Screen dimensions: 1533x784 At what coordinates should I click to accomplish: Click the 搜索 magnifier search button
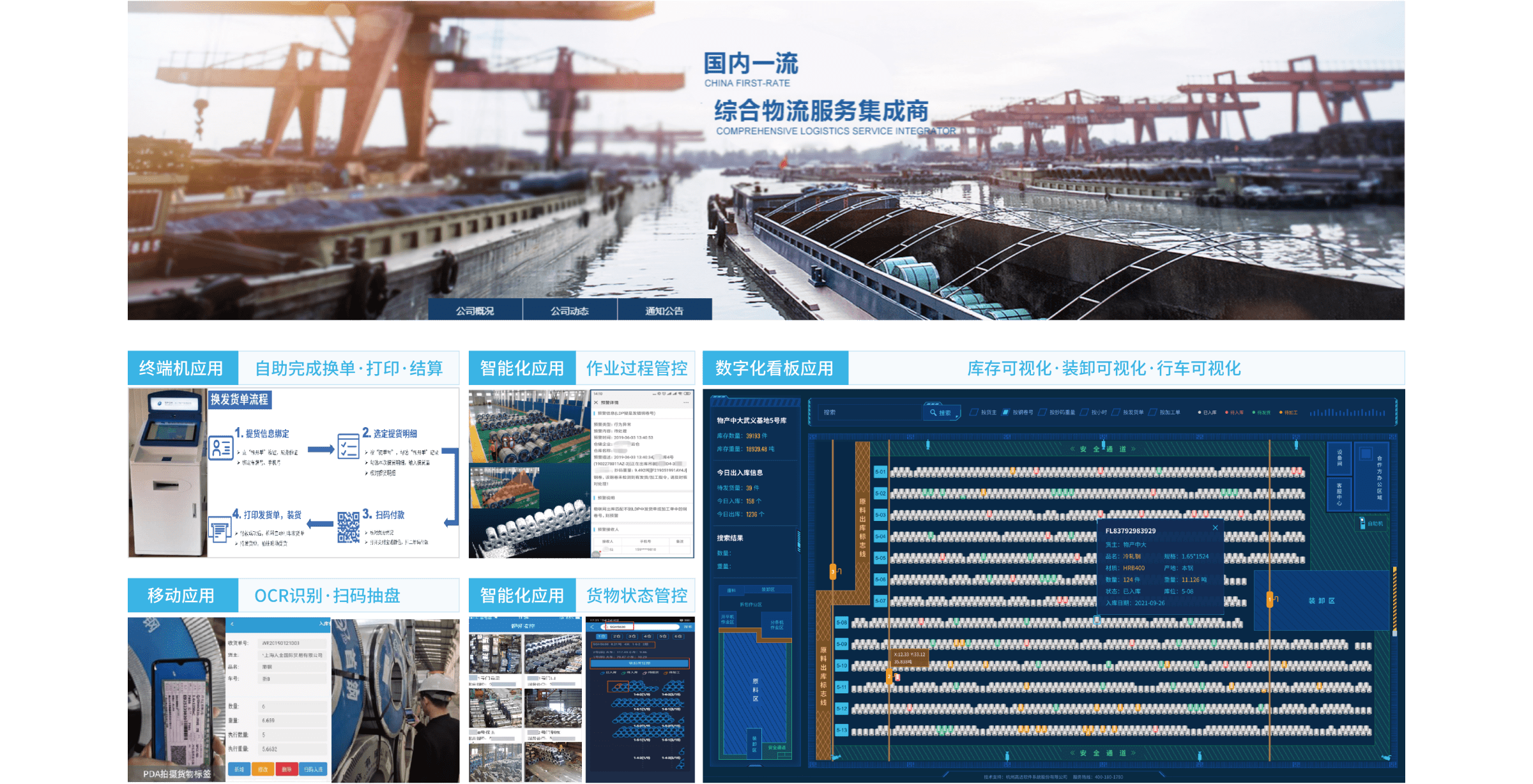941,412
